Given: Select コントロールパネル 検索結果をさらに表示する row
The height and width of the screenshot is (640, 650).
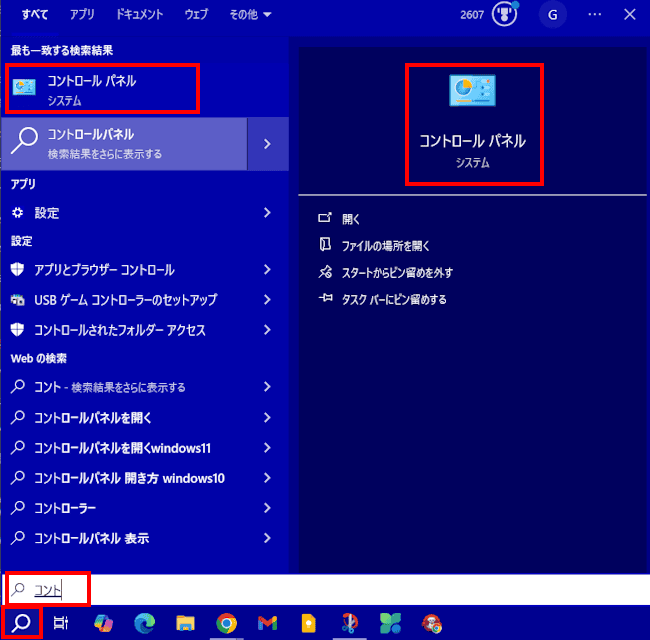Looking at the screenshot, I should pos(124,144).
